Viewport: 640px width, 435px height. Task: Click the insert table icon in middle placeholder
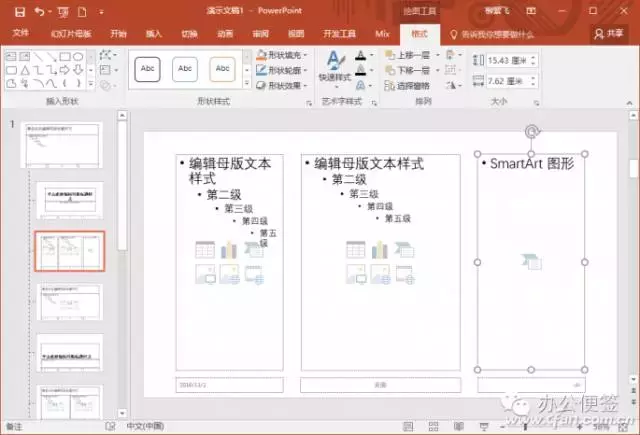pyautogui.click(x=356, y=249)
